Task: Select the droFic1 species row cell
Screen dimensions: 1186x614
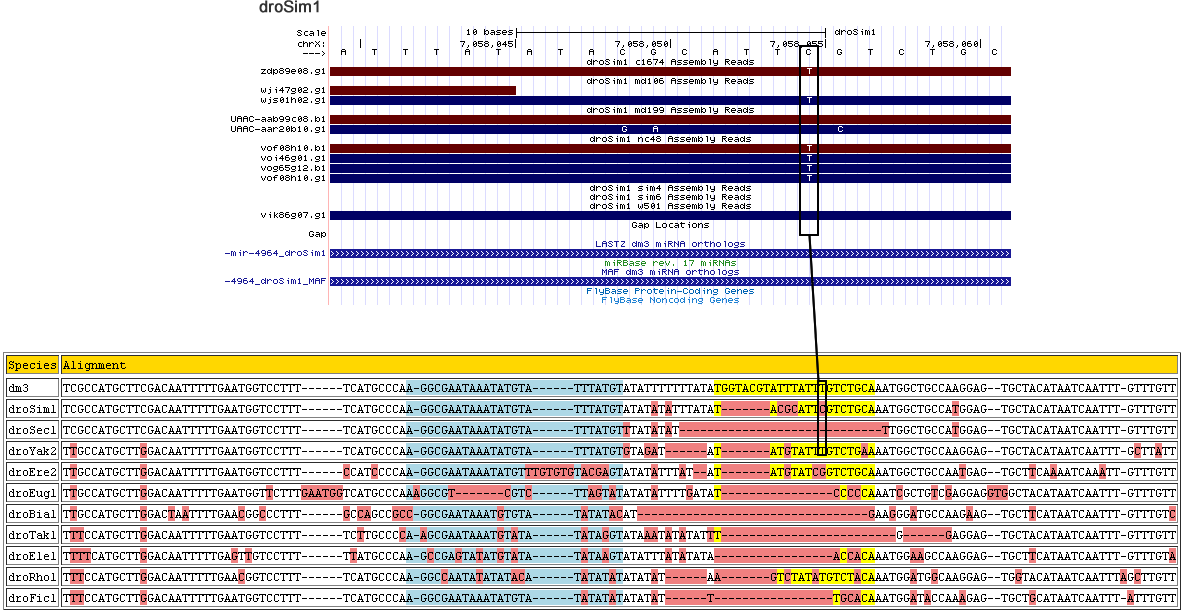Action: [x=32, y=598]
